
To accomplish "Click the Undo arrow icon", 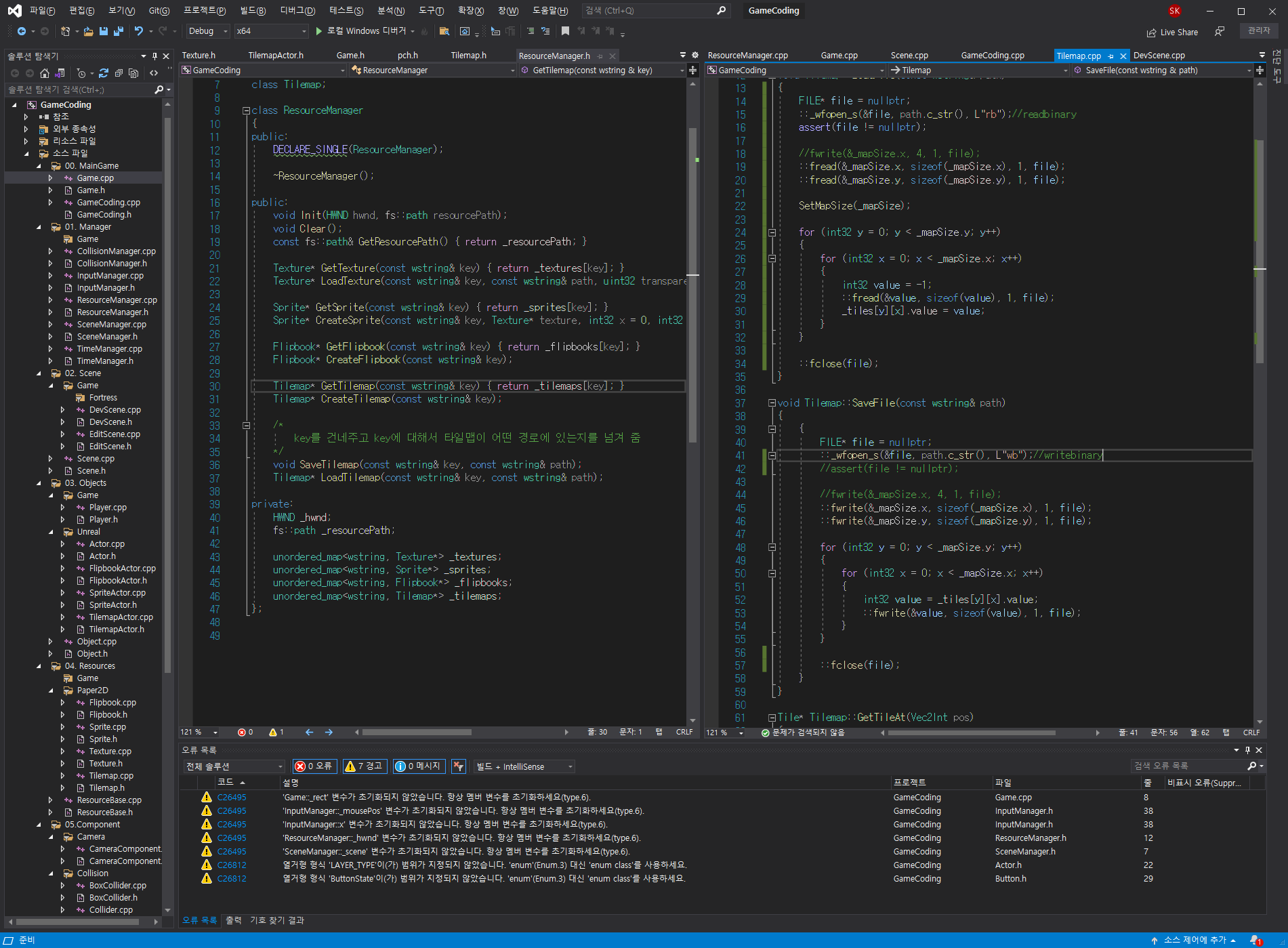I will click(x=138, y=31).
